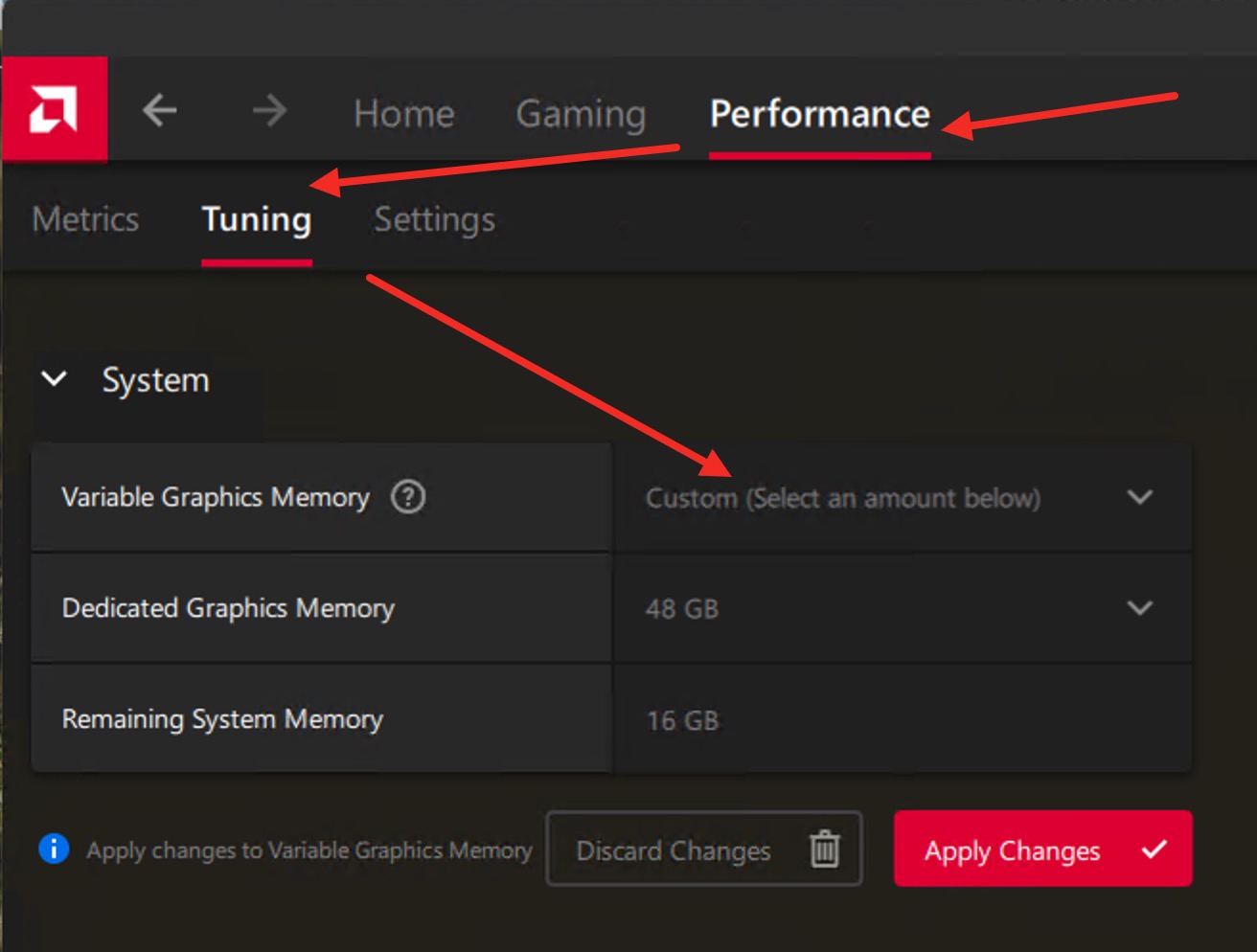Open the Performance tab
The image size is (1257, 952).
(x=820, y=114)
